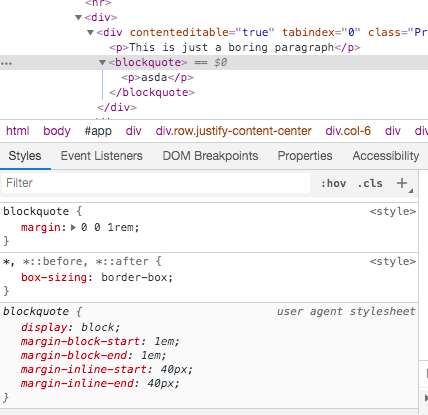Toggle the :hov element state button
This screenshot has height=415, width=428.
(333, 183)
